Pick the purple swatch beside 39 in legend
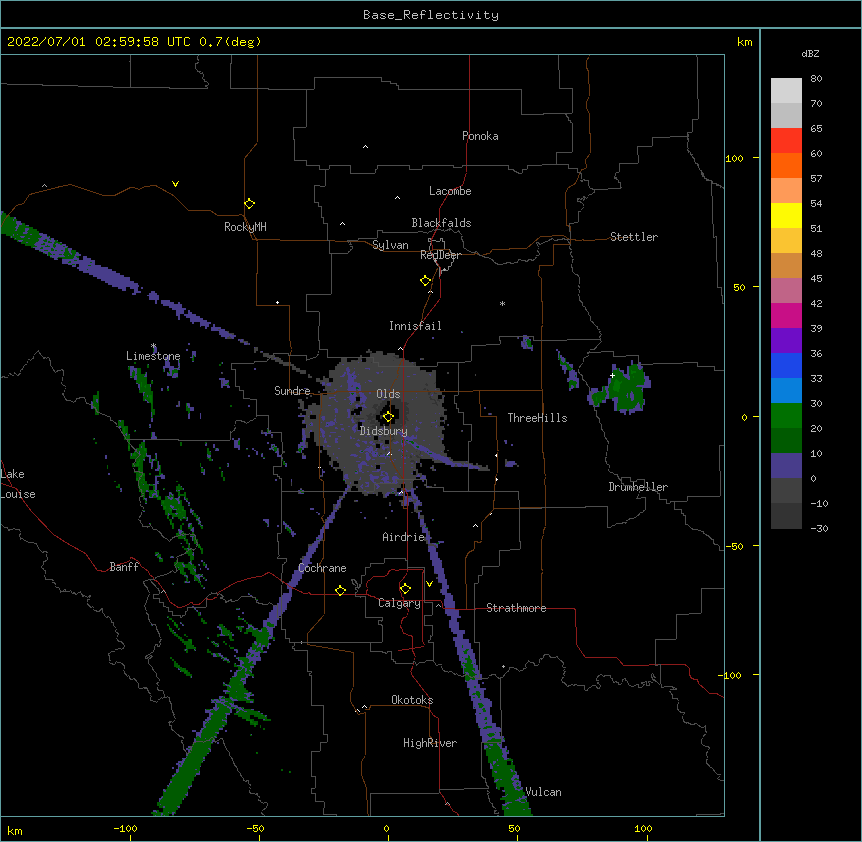862x842 pixels. (x=786, y=340)
